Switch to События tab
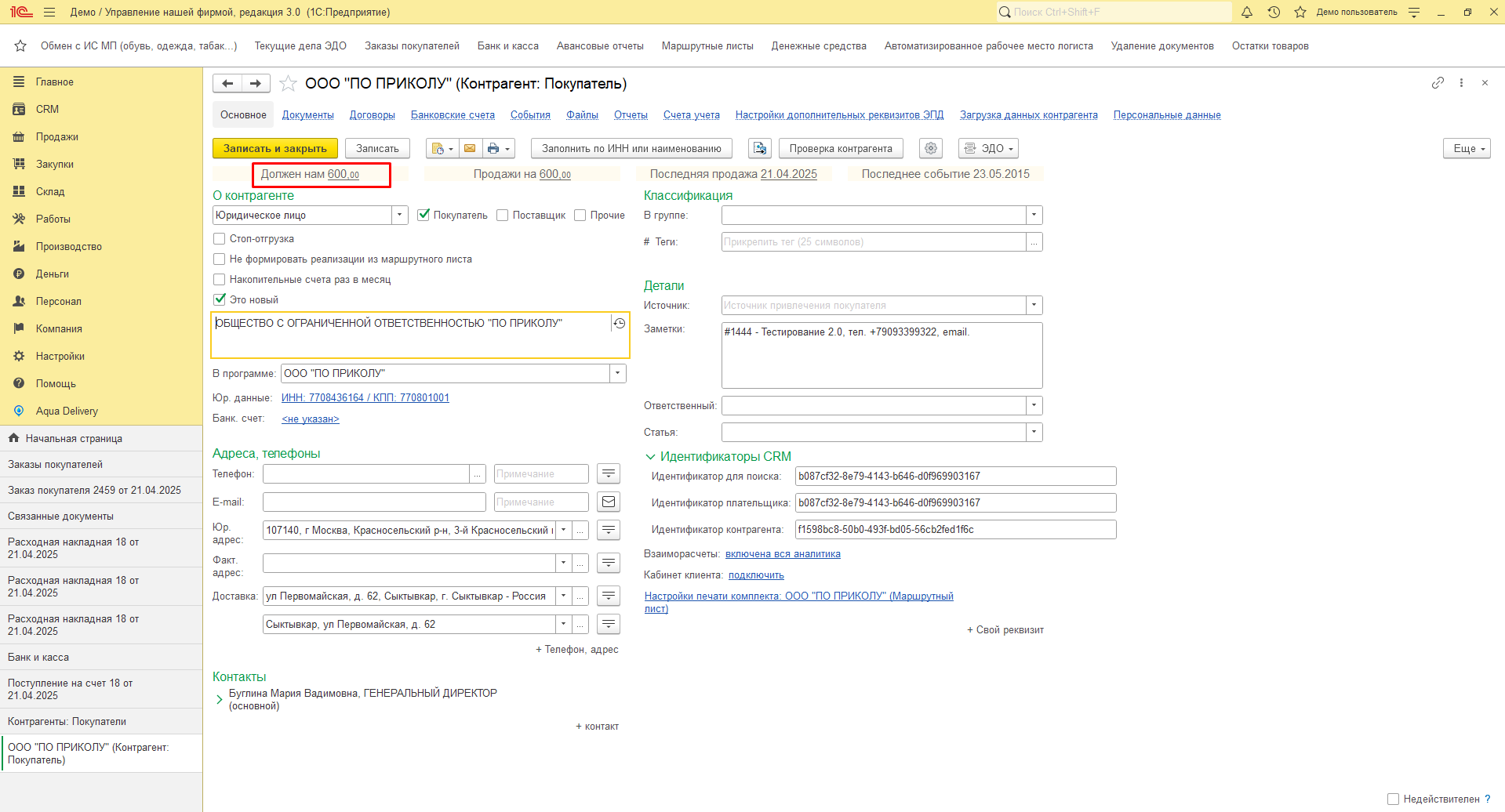Image resolution: width=1505 pixels, height=812 pixels. [x=530, y=114]
